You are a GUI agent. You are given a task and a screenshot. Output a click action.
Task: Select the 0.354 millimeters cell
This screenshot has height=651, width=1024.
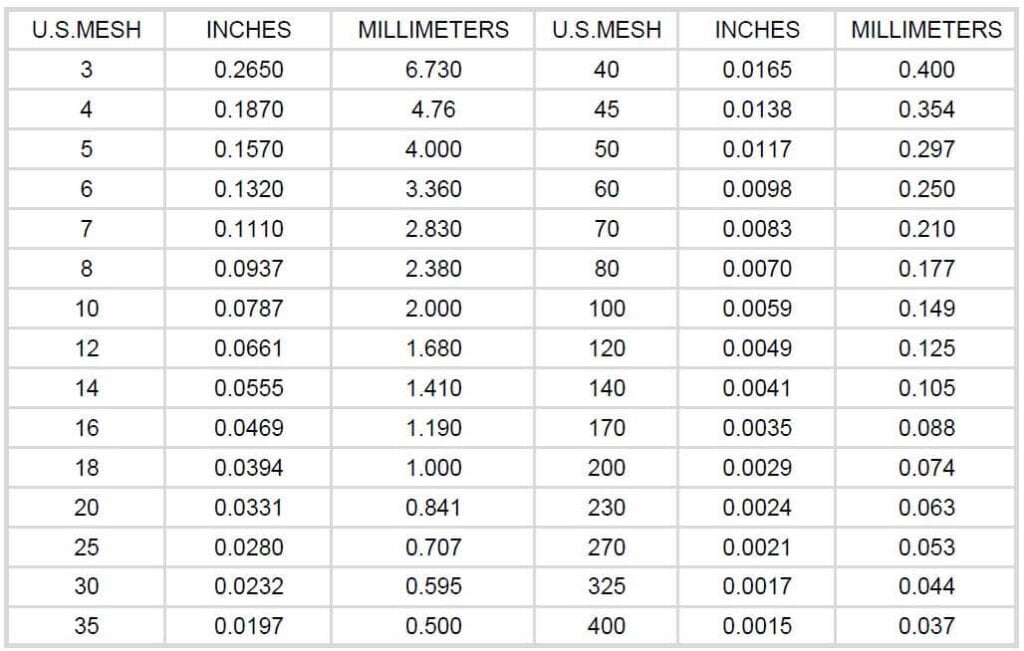[926, 110]
